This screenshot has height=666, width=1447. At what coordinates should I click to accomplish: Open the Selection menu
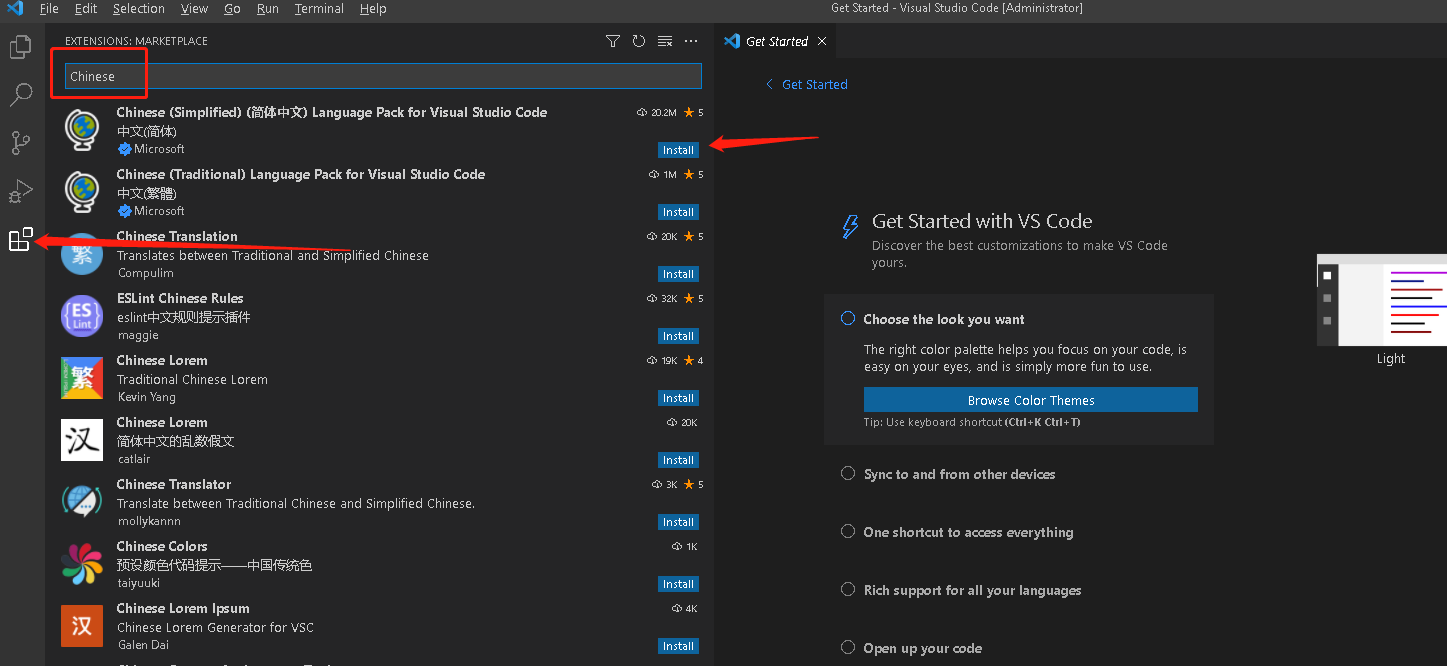[138, 9]
